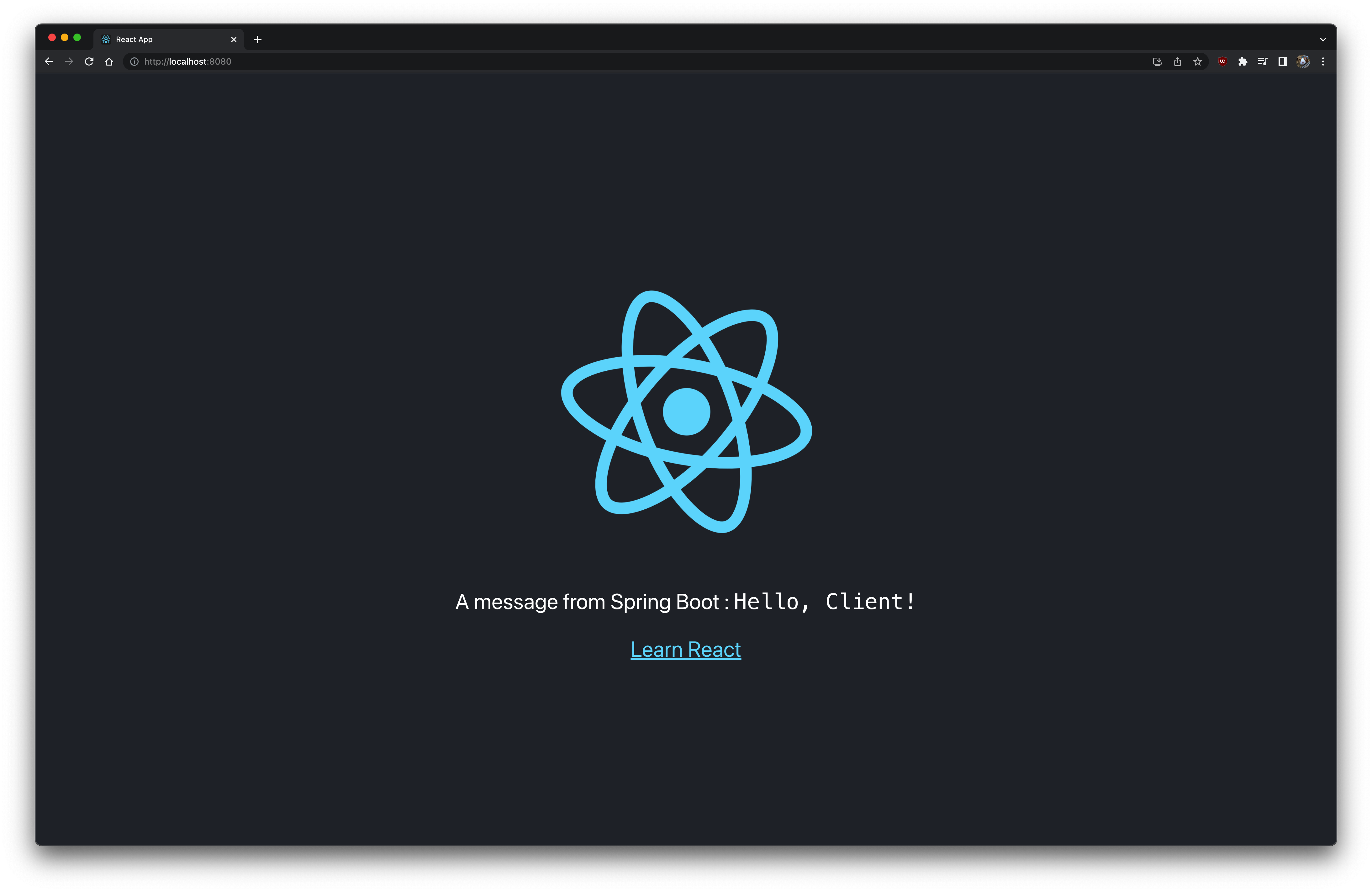Open a new tab

258,40
